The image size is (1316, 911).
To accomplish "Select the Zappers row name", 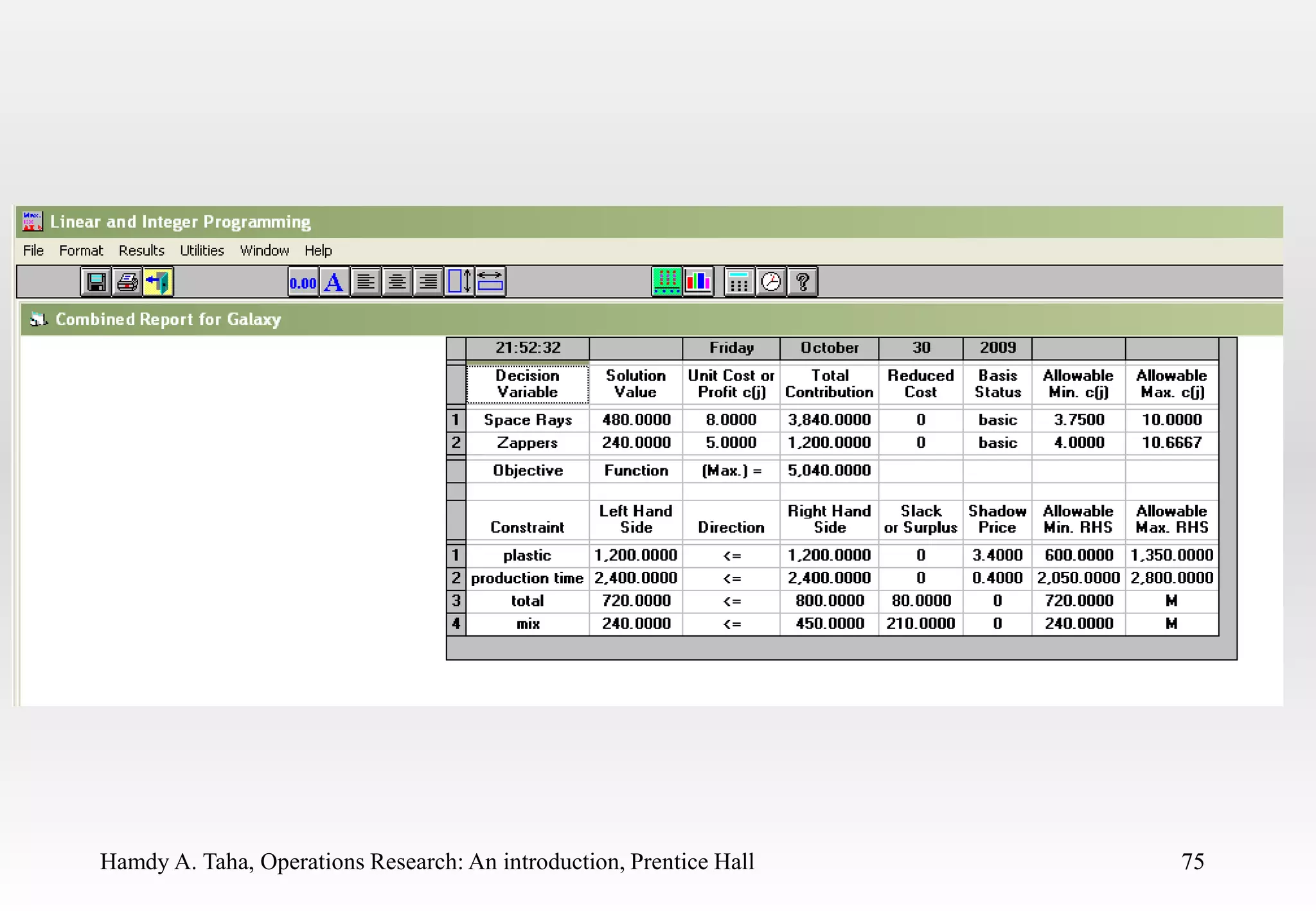I will pyautogui.click(x=528, y=443).
